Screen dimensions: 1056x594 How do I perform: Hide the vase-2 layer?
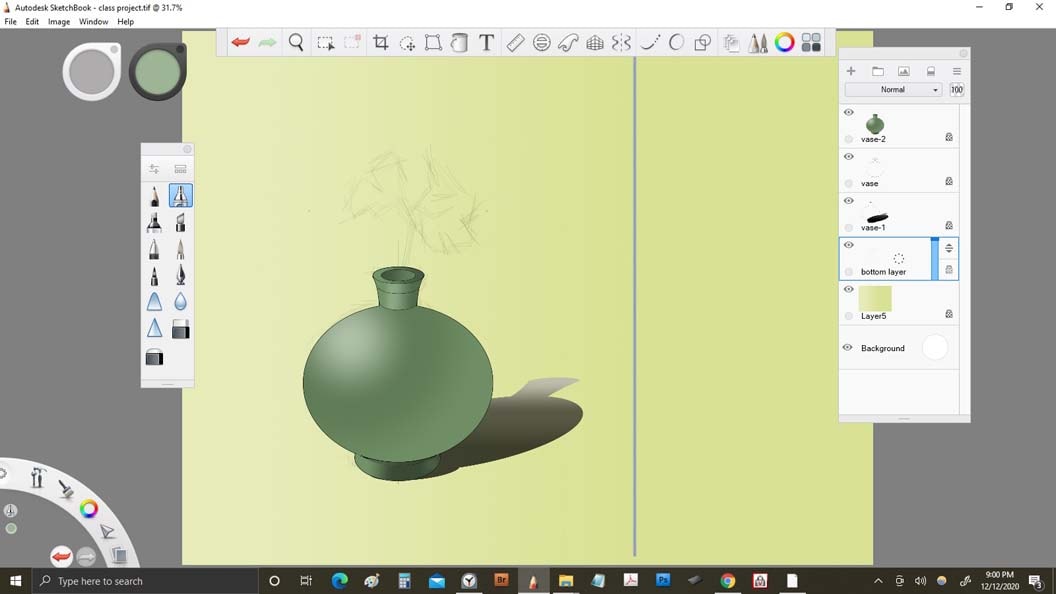(849, 112)
